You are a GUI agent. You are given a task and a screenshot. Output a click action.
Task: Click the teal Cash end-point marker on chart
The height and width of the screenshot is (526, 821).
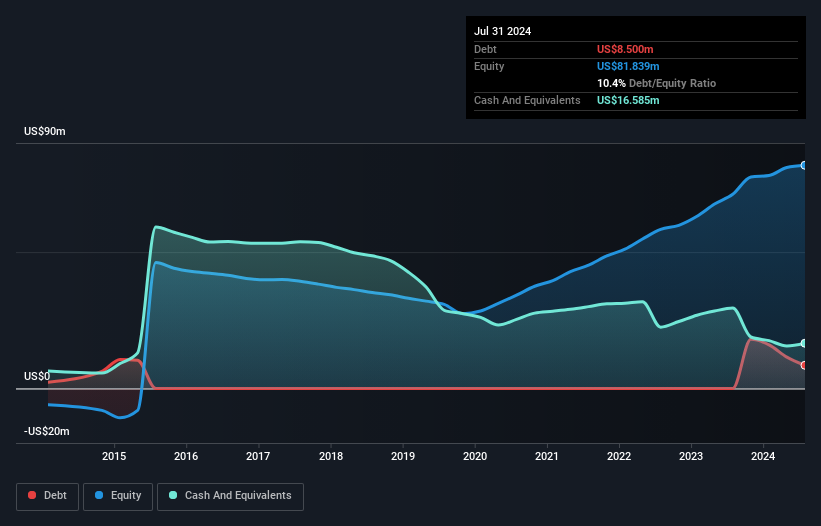(x=804, y=343)
